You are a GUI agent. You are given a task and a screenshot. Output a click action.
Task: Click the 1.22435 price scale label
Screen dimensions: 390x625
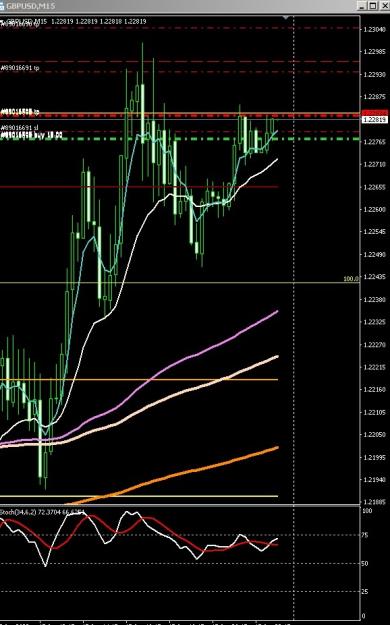click(x=374, y=277)
